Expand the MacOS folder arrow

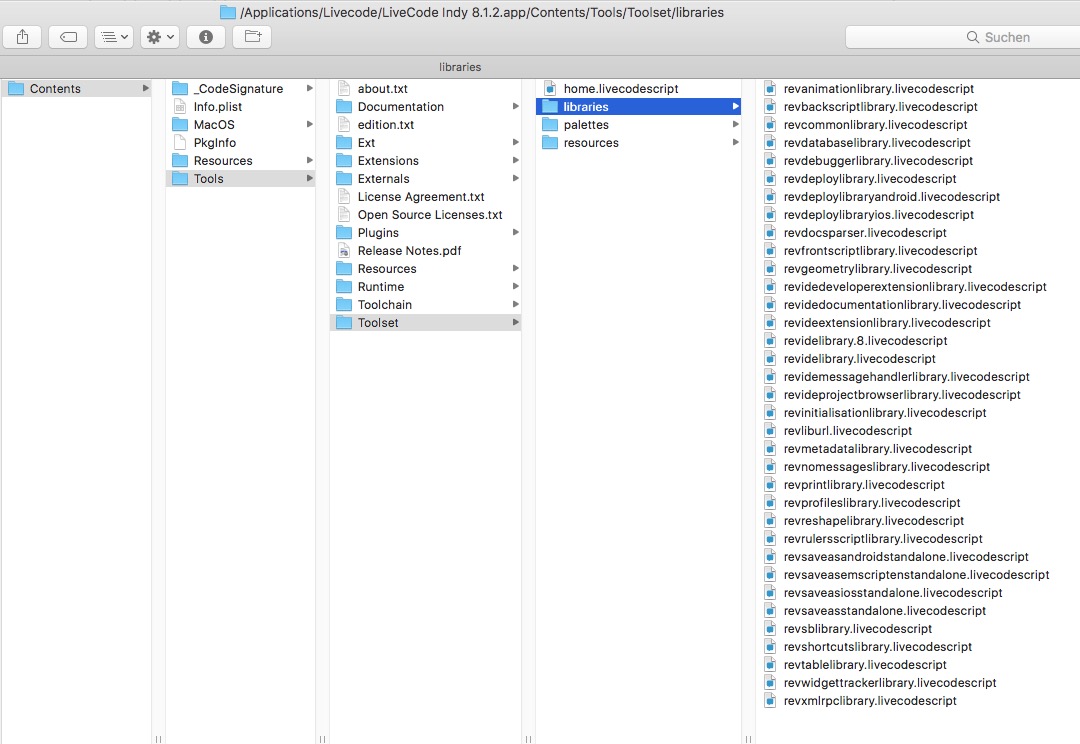coord(310,125)
